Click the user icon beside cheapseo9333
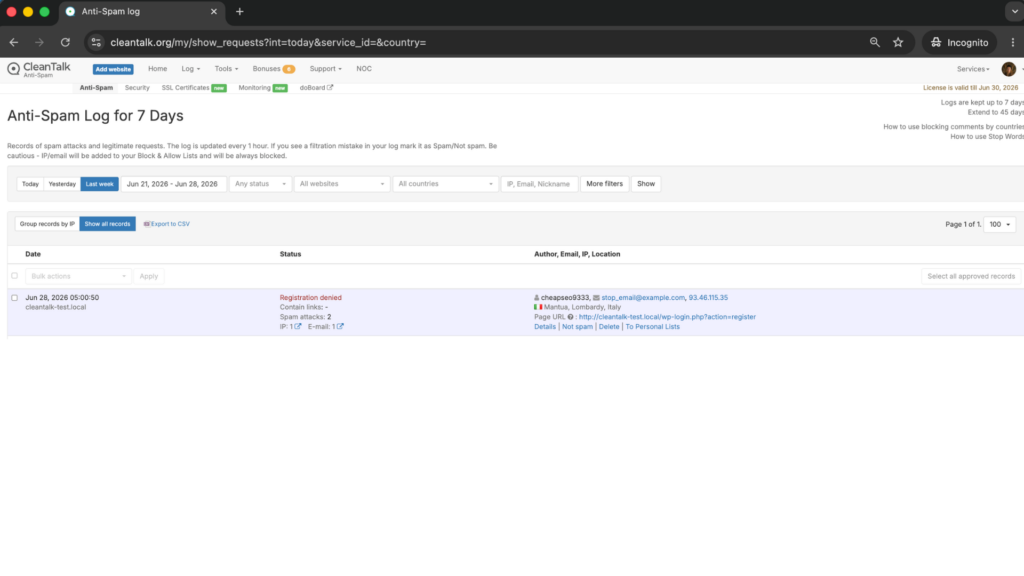The image size is (1024, 576). tap(537, 298)
